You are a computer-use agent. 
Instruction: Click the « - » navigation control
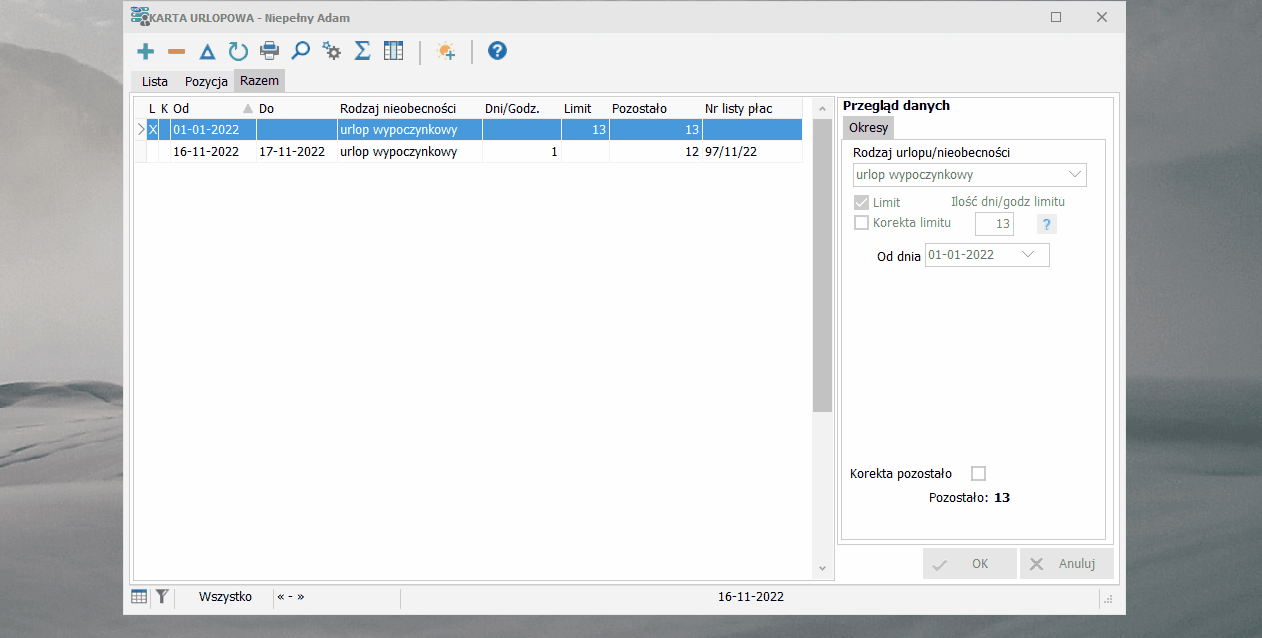[x=291, y=597]
